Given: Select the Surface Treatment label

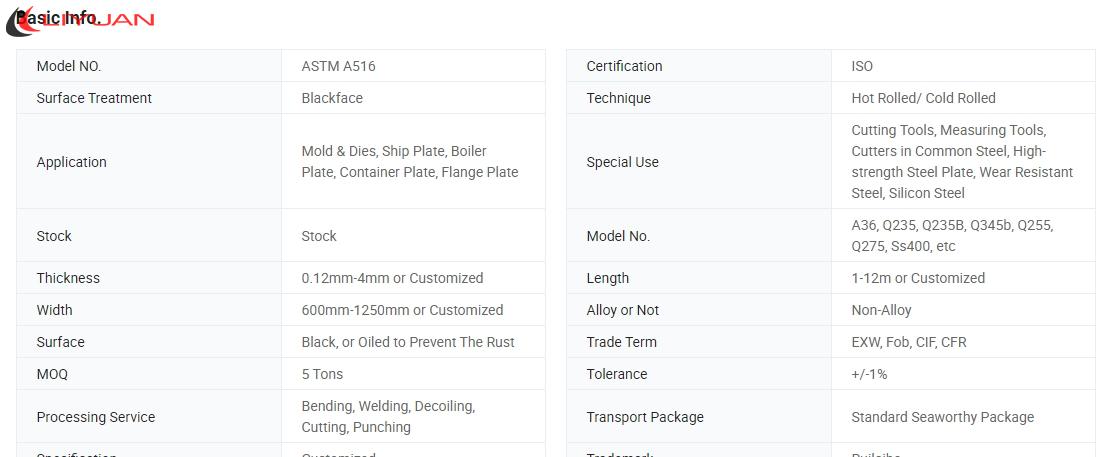Looking at the screenshot, I should click(x=94, y=99).
